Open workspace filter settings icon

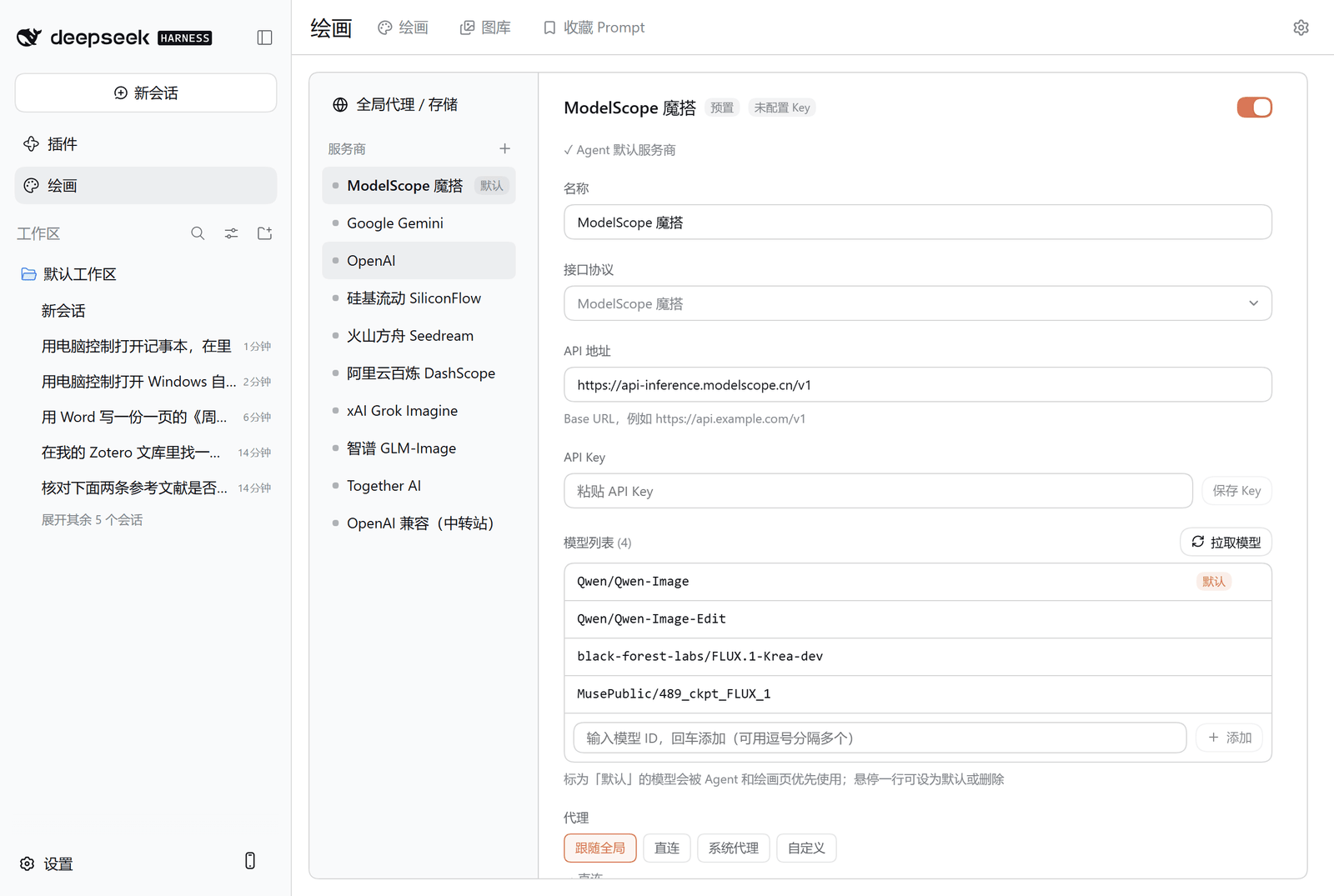(231, 233)
